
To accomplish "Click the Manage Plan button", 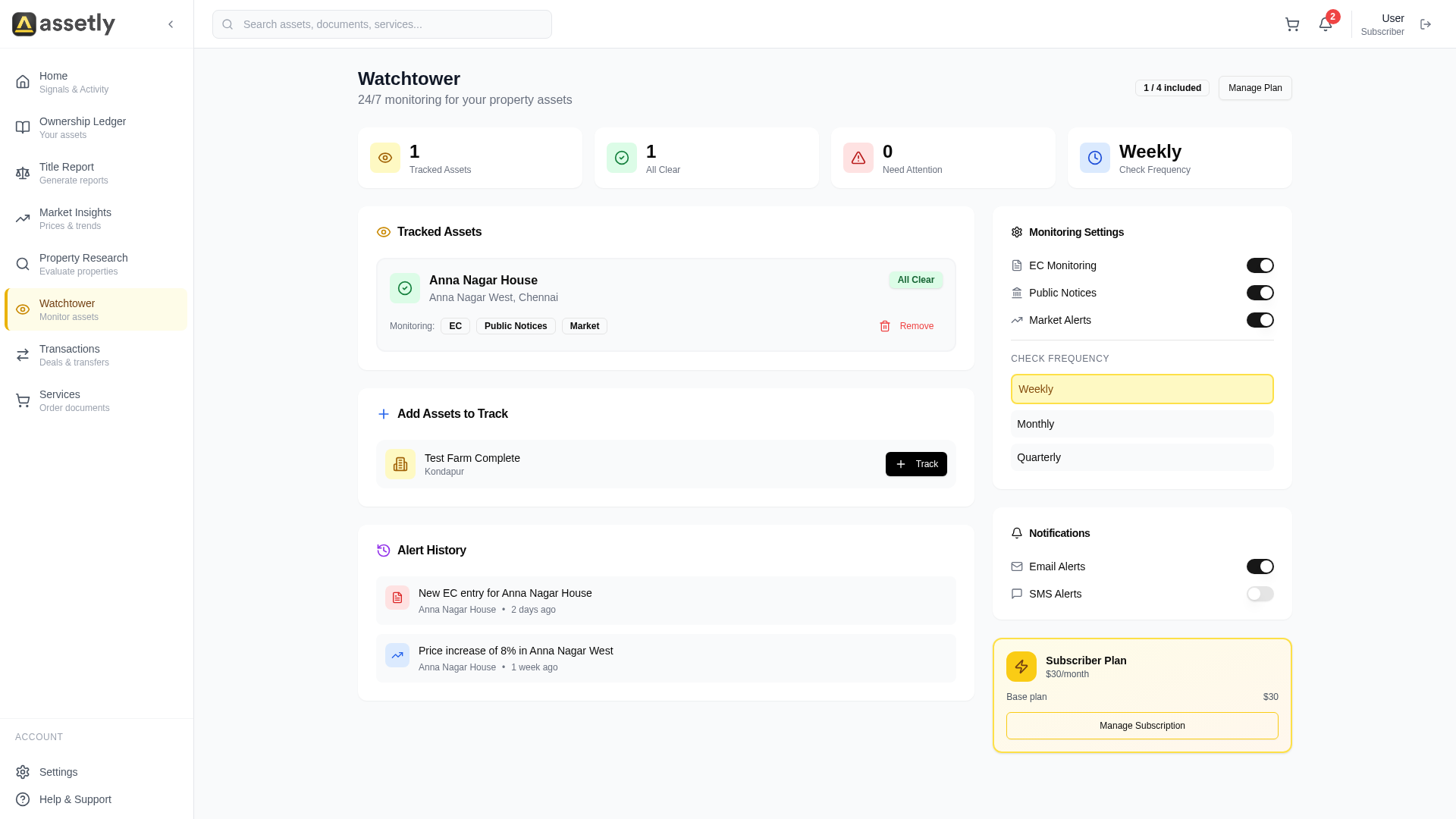I will [x=1255, y=88].
